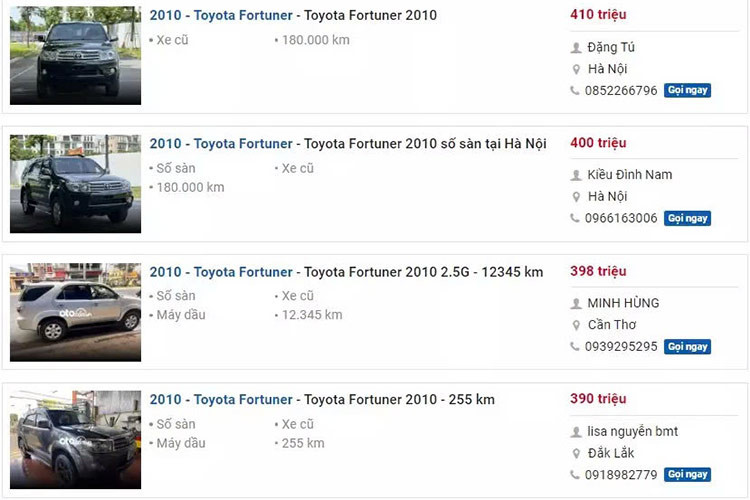
Task: Open listing 'Toyota Fortuner 2010 2.5G - 12345 km'
Action: click(346, 272)
